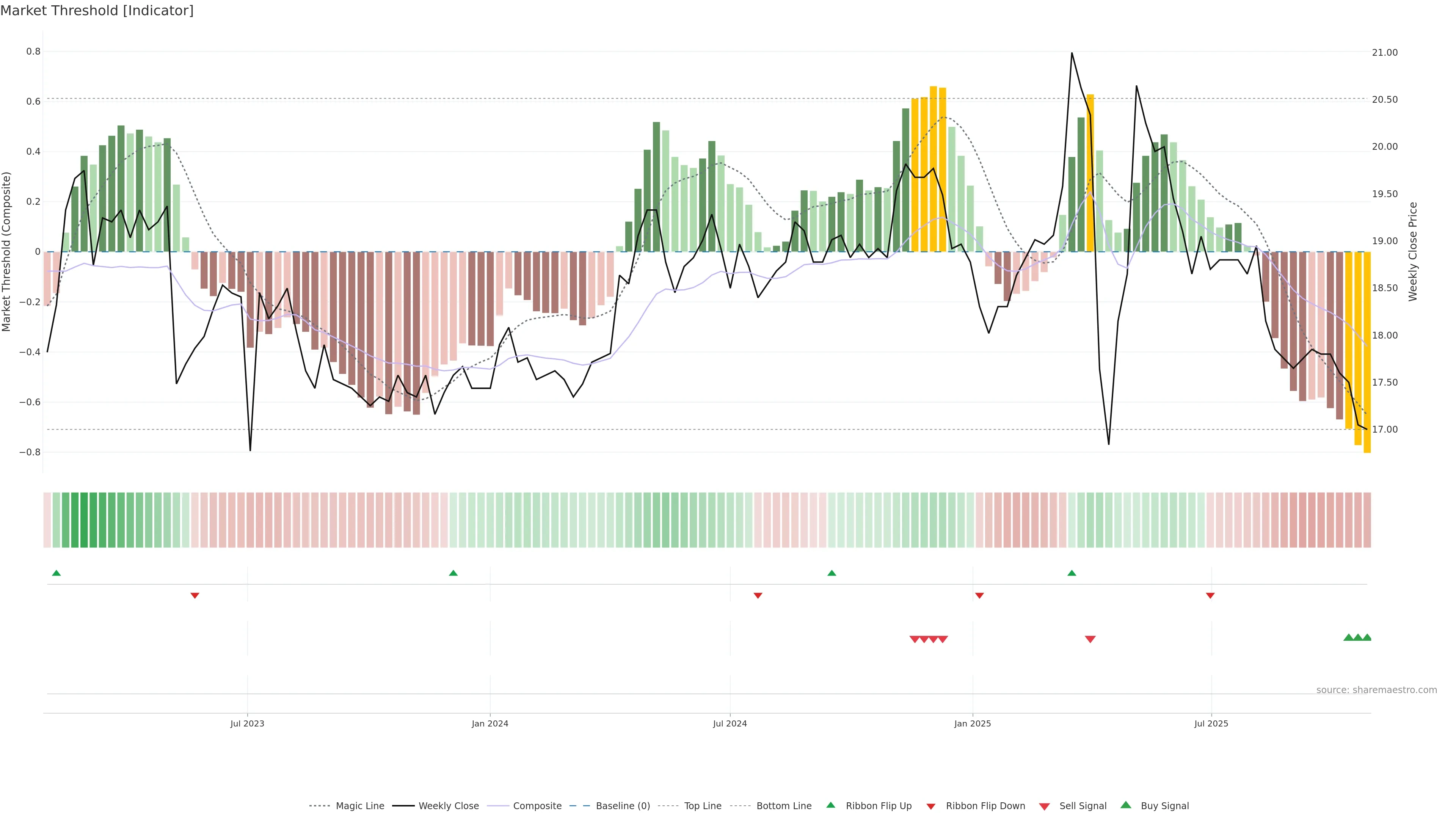Click the Ribbon Flip Down marker just after Jul 2024
The width and height of the screenshot is (1456, 819).
coord(758,595)
